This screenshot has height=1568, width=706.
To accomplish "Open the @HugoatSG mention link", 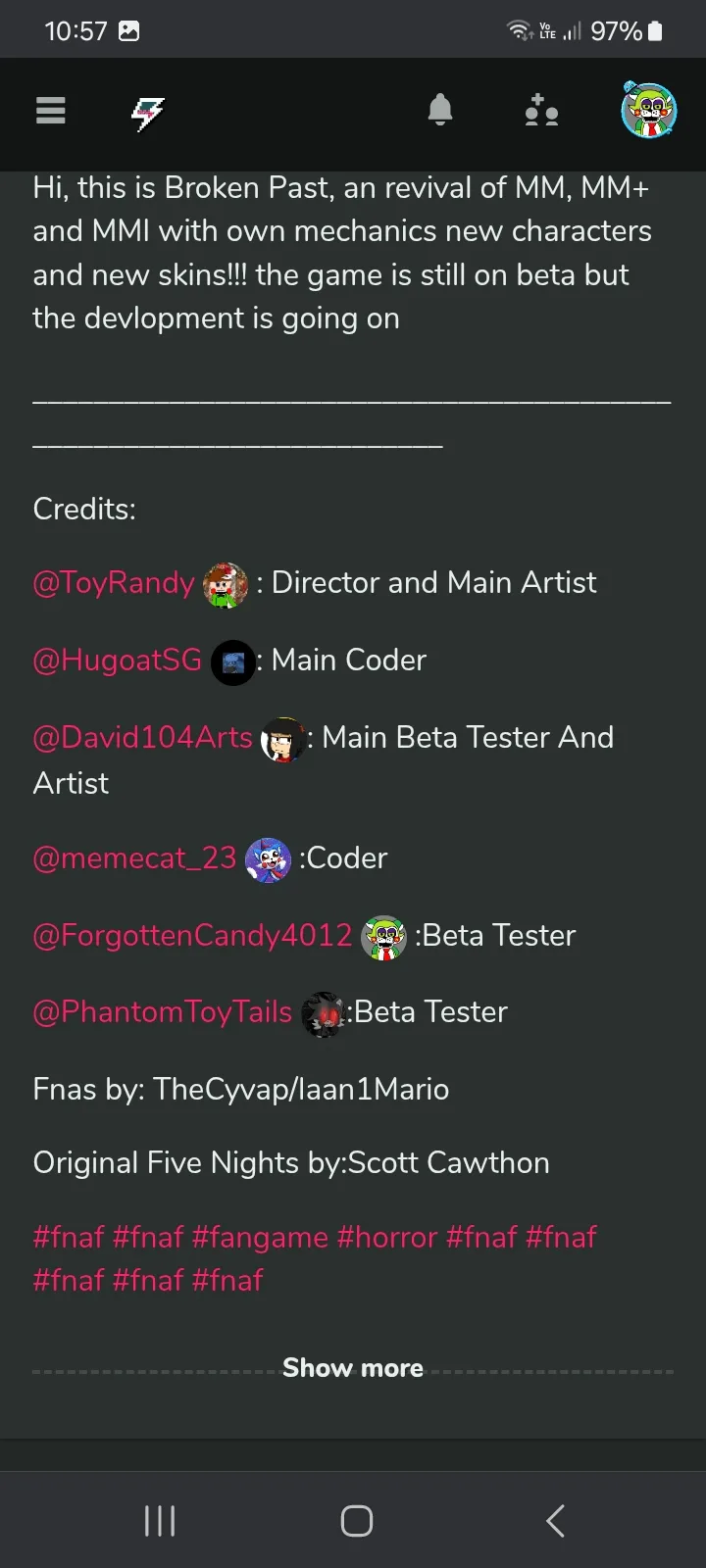I will [118, 661].
